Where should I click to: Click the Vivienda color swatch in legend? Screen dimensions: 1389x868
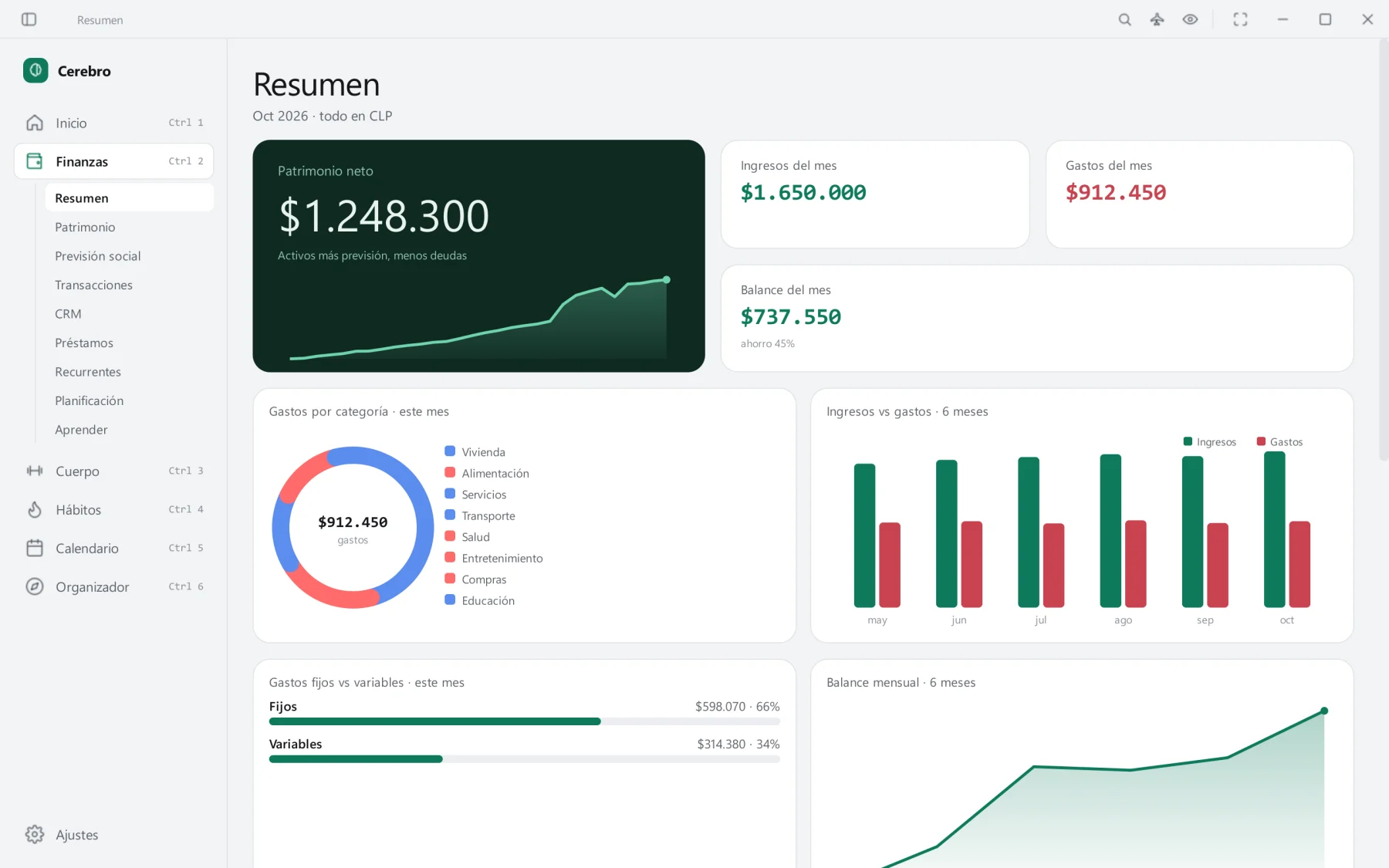click(450, 451)
